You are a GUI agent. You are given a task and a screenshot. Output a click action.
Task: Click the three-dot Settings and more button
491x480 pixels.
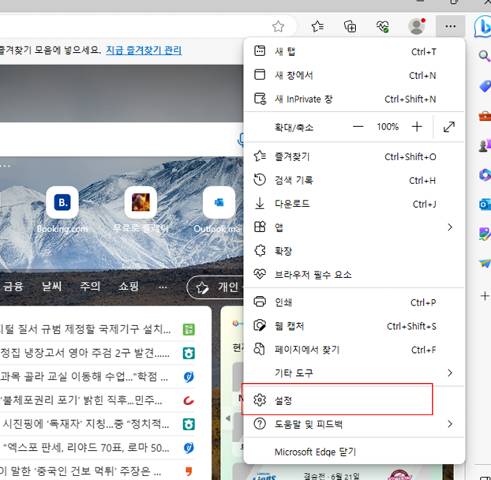pos(450,26)
